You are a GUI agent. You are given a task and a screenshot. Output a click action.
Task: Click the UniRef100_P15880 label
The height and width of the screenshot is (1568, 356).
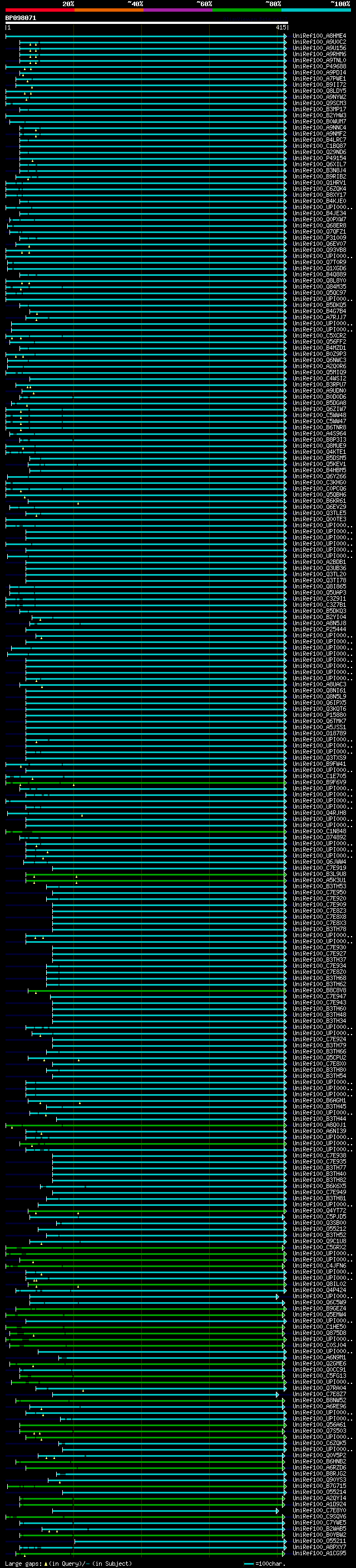(319, 715)
